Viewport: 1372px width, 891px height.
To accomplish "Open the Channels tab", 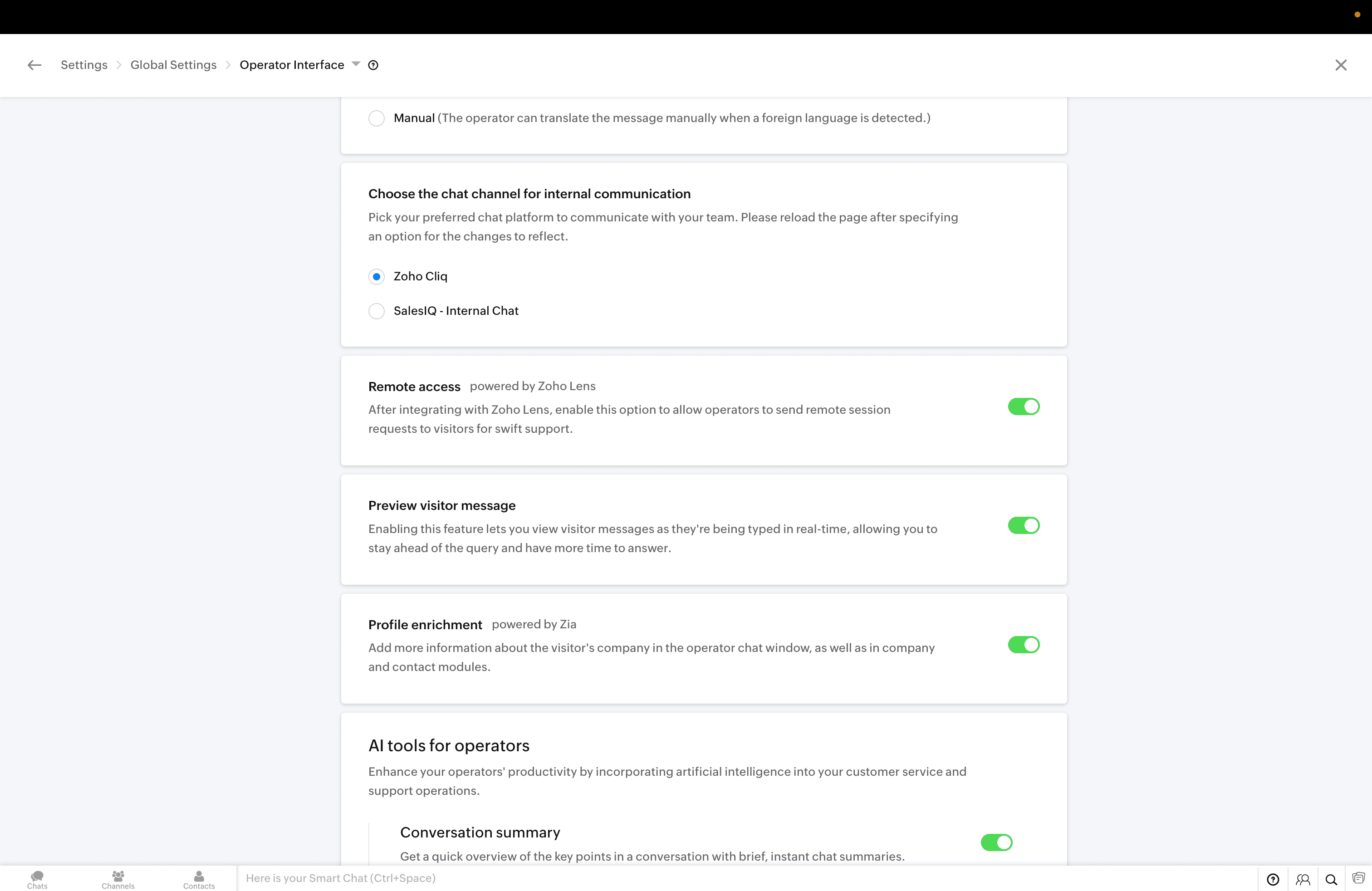I will pyautogui.click(x=118, y=880).
